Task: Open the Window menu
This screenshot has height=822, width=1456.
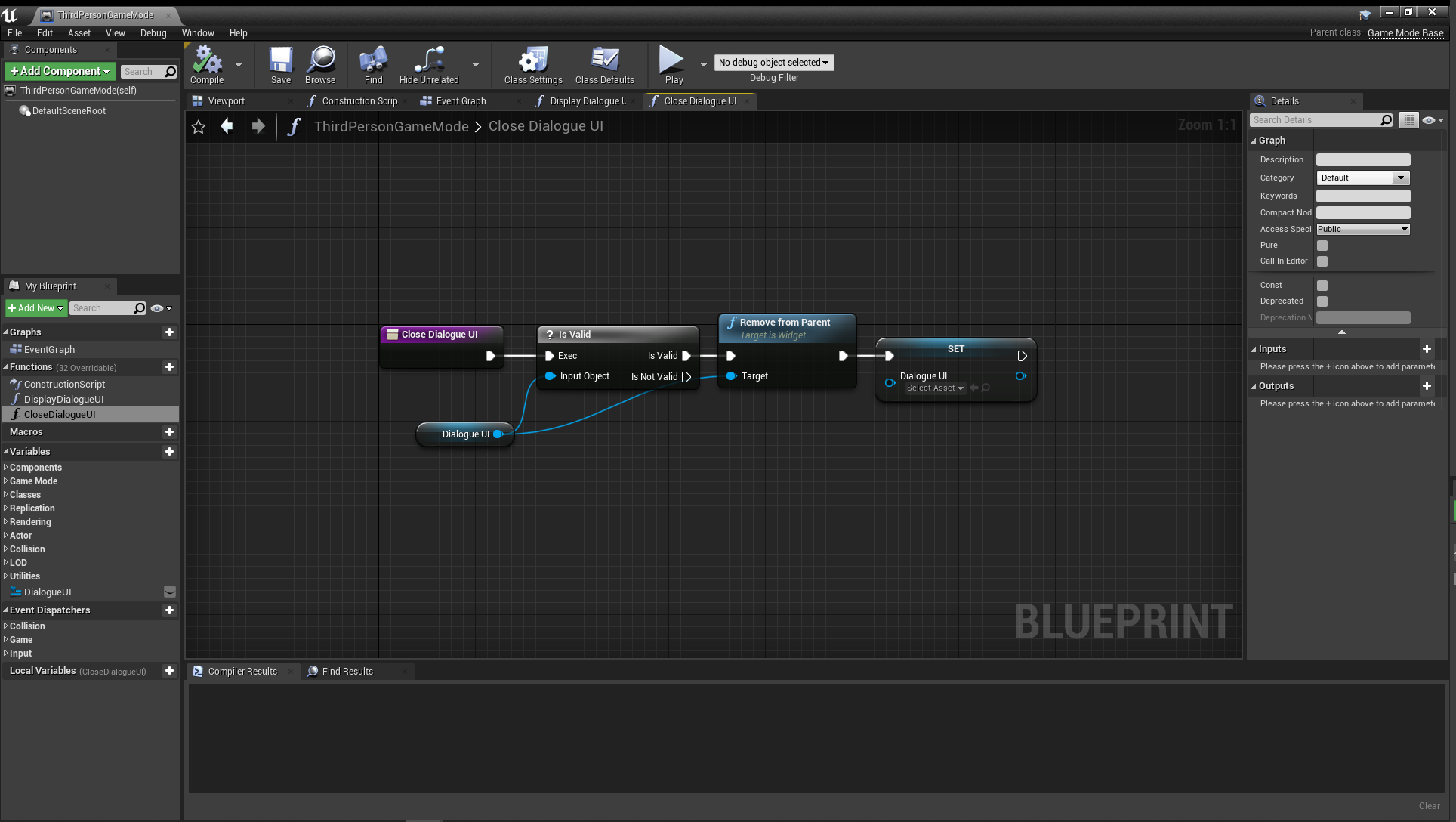Action: pos(197,33)
